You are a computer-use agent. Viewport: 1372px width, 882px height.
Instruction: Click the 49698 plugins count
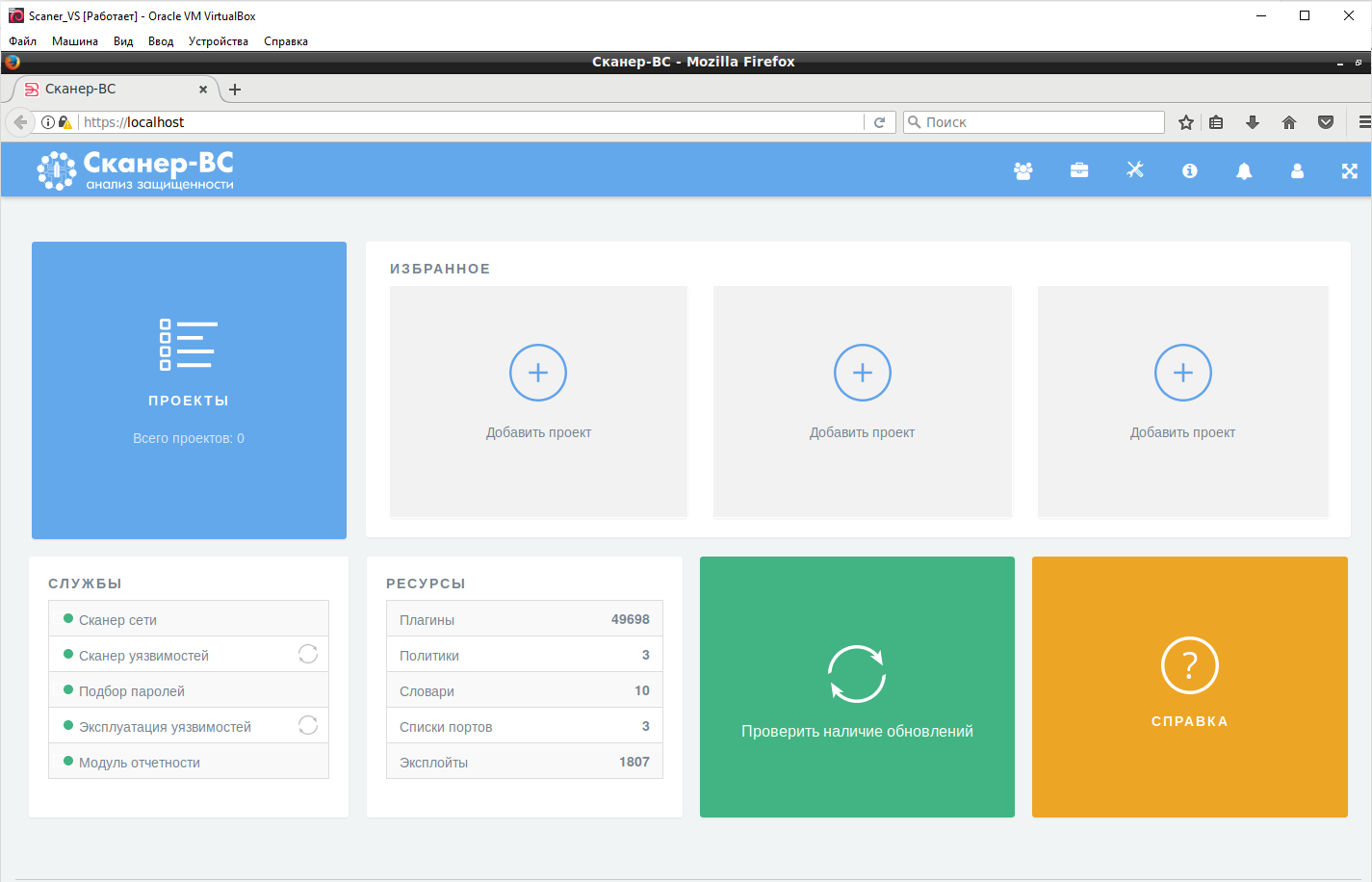[631, 619]
